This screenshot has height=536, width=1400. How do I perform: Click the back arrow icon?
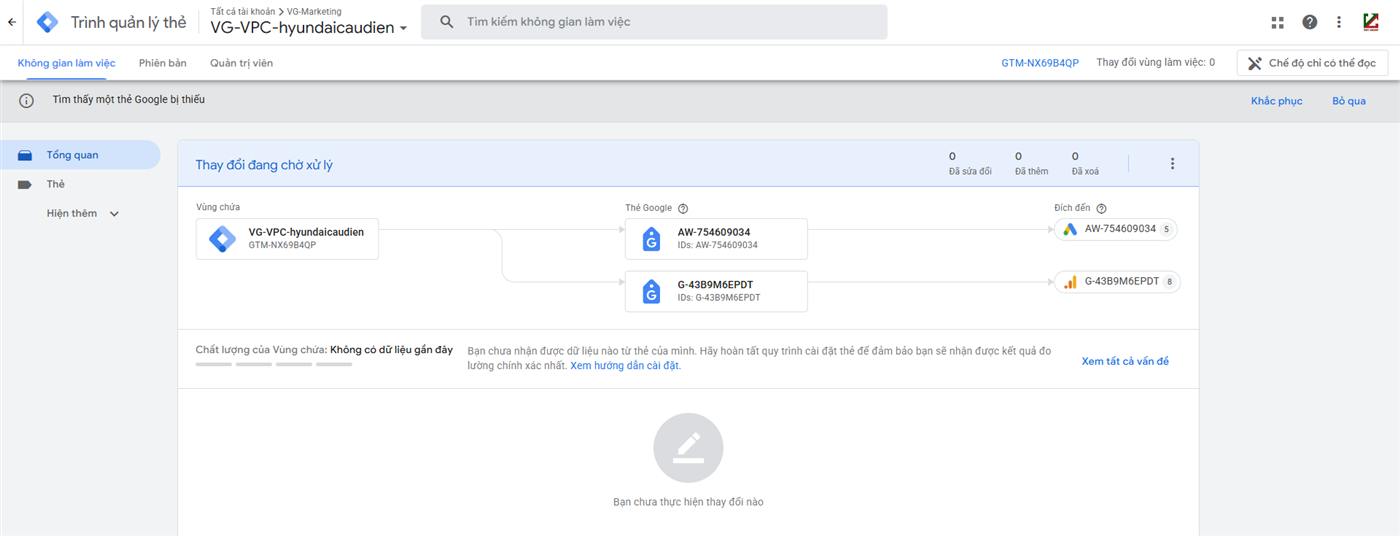coord(12,22)
